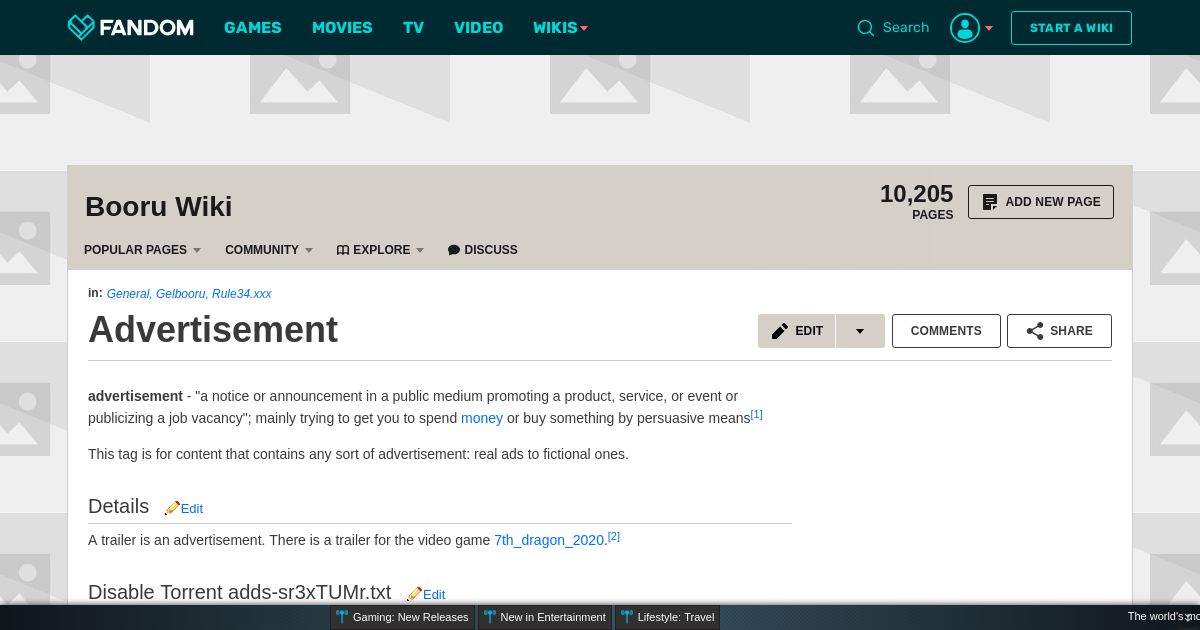Click the page icon on Add New Page
The image size is (1200, 630).
pos(990,202)
